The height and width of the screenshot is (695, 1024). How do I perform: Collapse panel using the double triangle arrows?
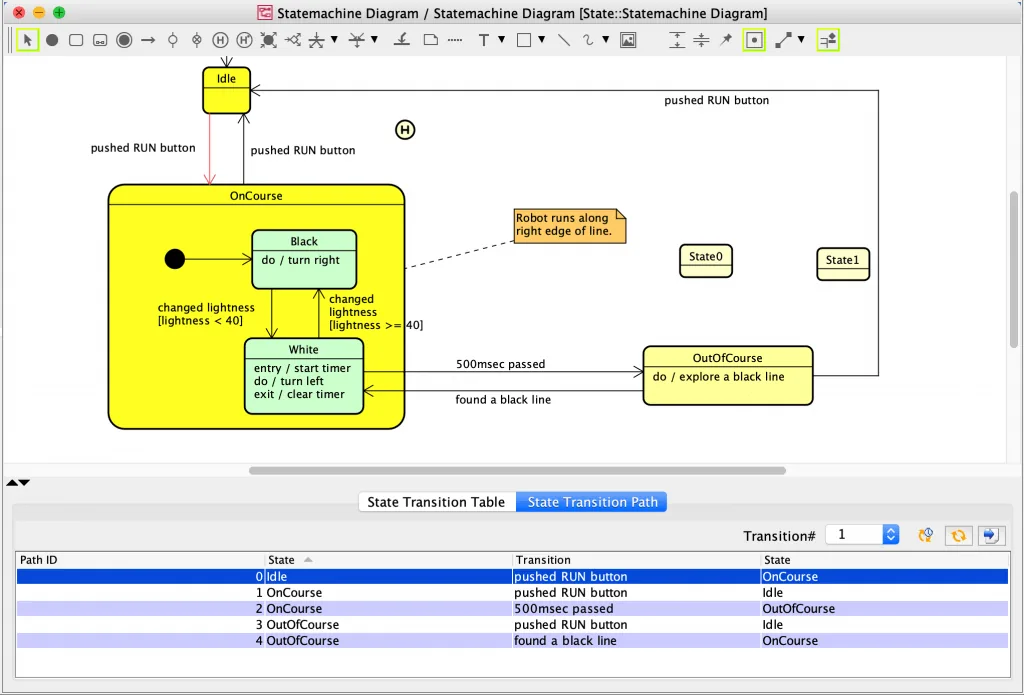(18, 483)
